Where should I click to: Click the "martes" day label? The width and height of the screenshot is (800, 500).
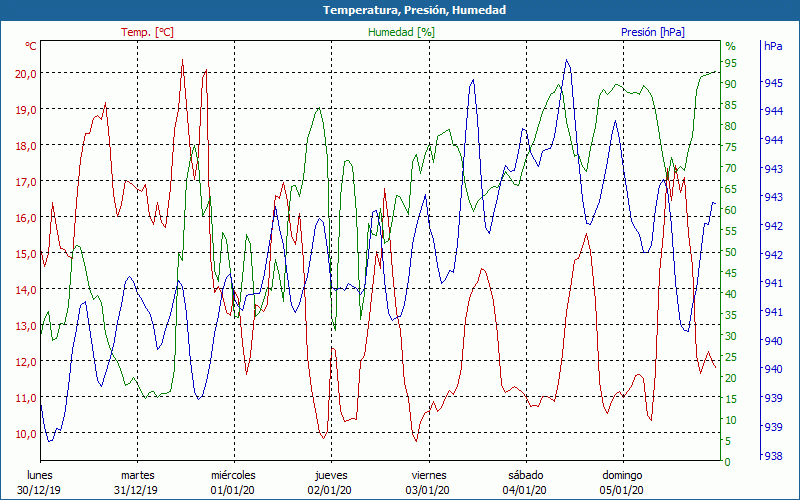(x=137, y=475)
